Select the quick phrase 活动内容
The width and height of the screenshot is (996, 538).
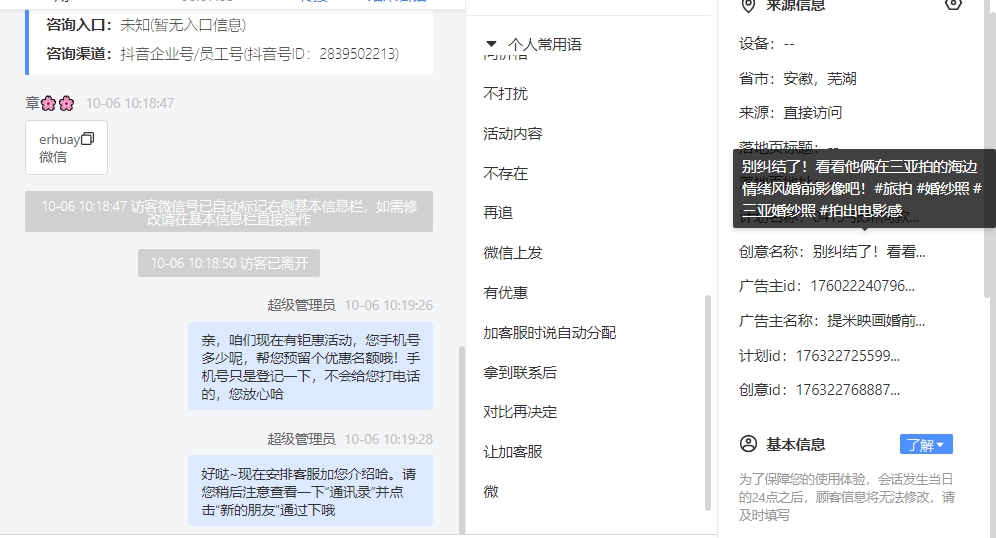(x=513, y=133)
